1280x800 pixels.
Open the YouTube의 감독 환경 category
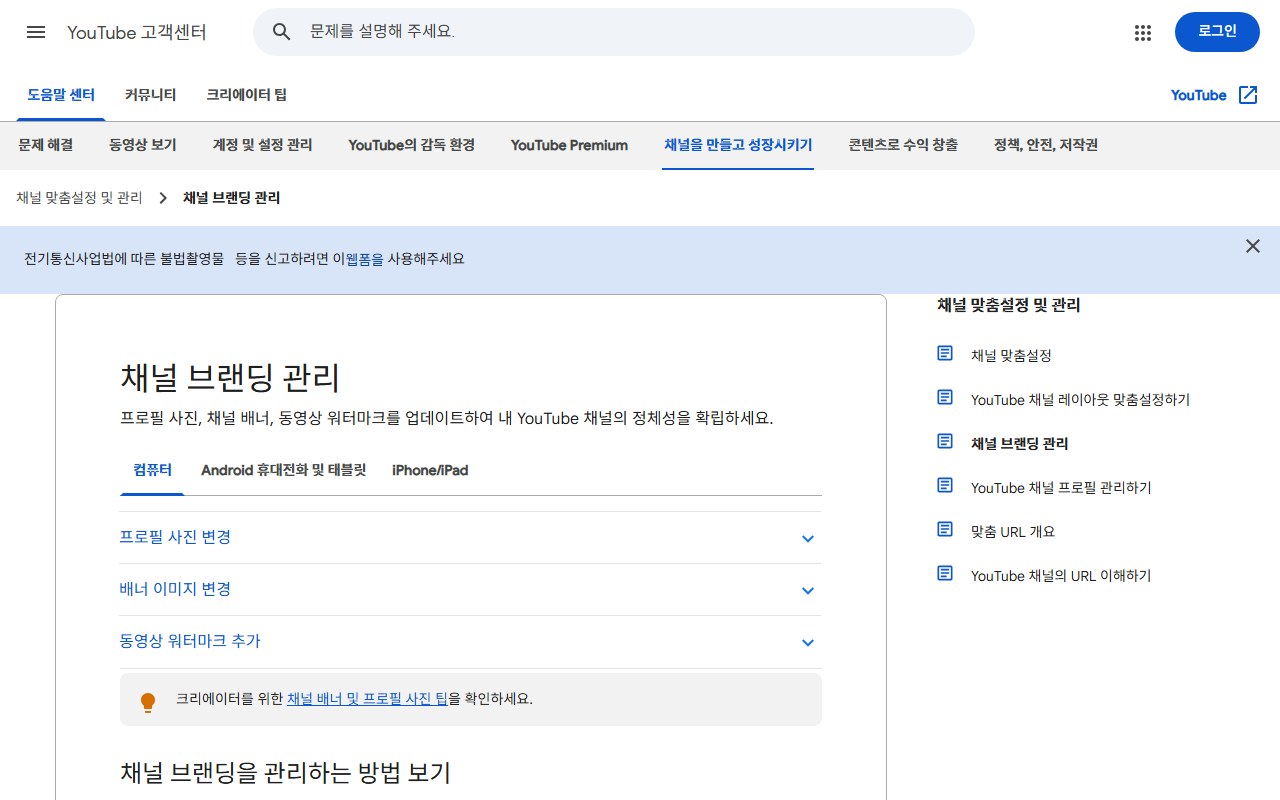412,145
